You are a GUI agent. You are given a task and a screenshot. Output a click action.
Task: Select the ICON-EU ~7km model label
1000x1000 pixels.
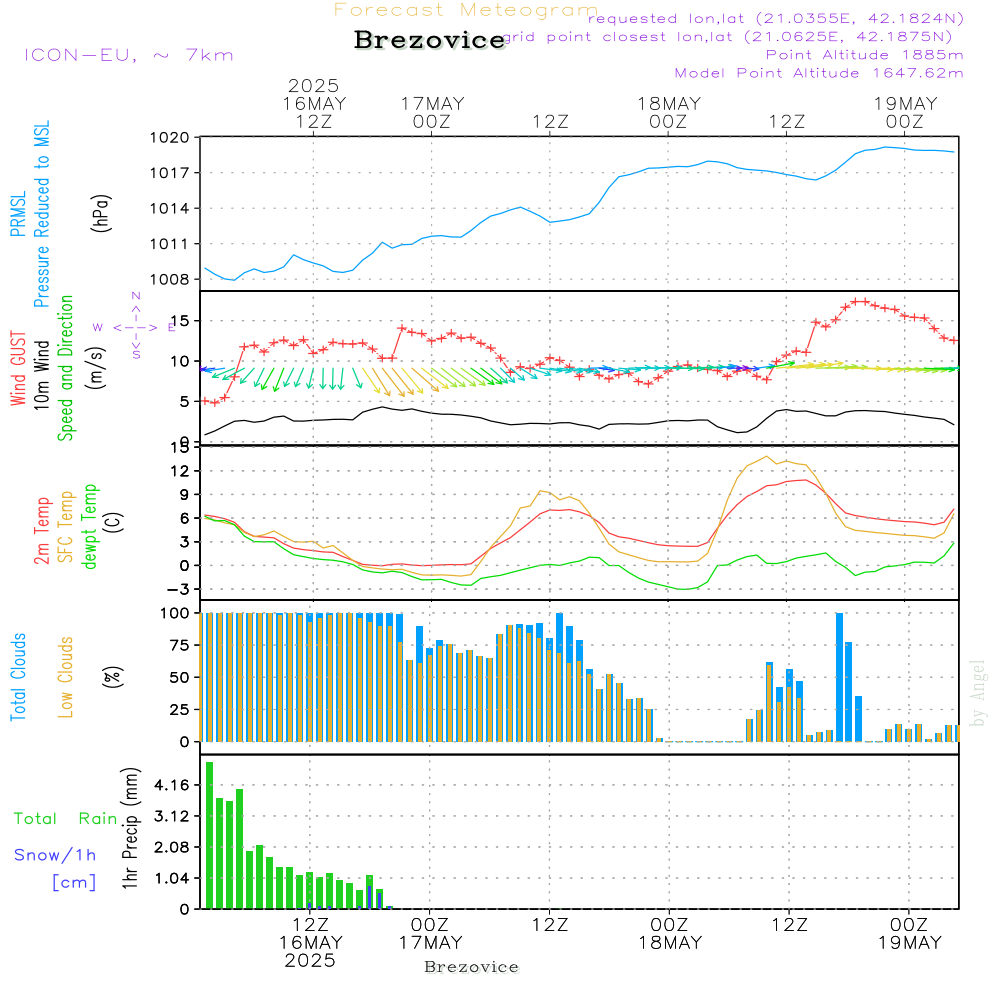[x=129, y=55]
